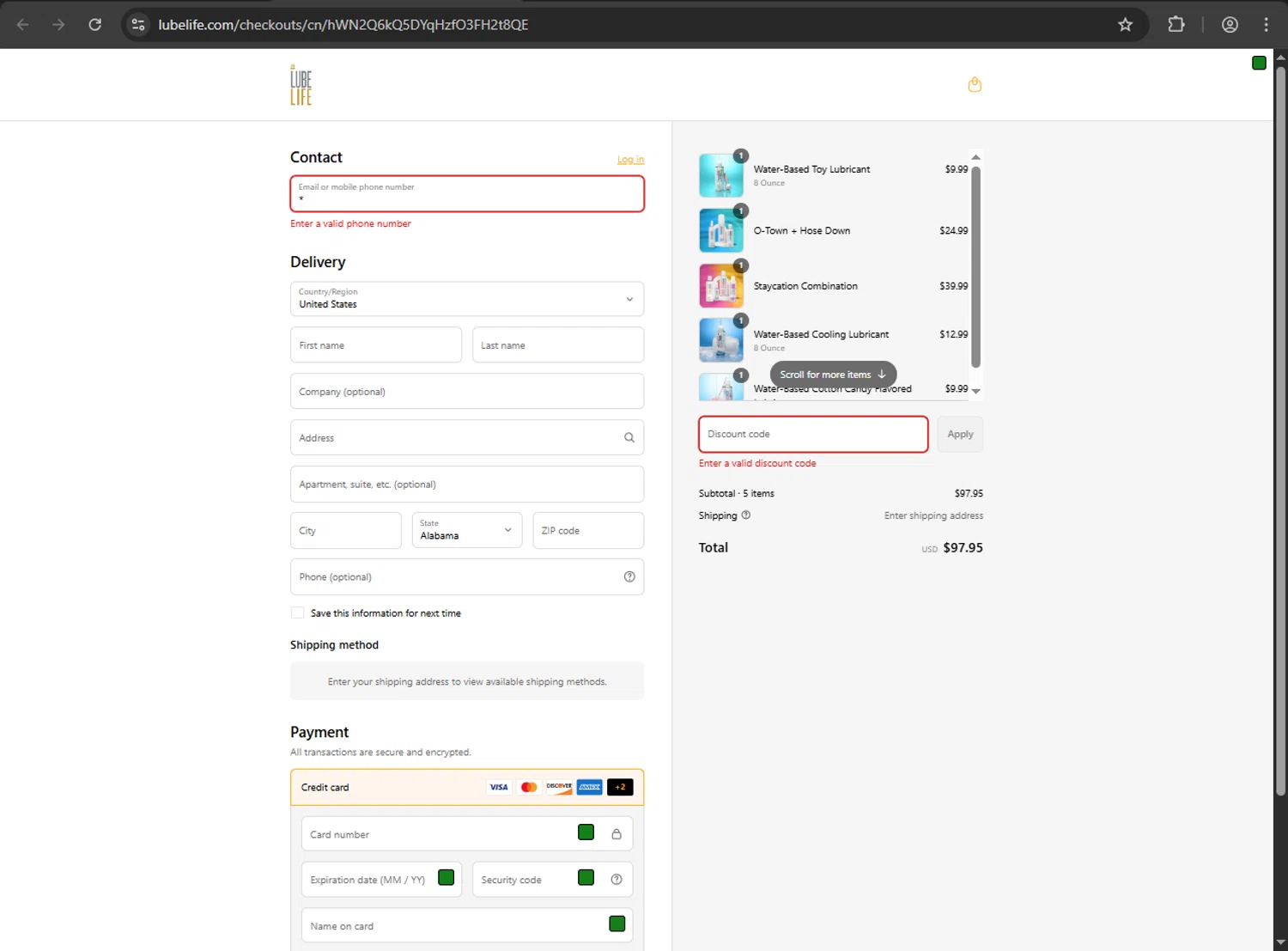Click the +2 more cards badge
Viewport: 1288px width, 951px height.
(x=620, y=787)
